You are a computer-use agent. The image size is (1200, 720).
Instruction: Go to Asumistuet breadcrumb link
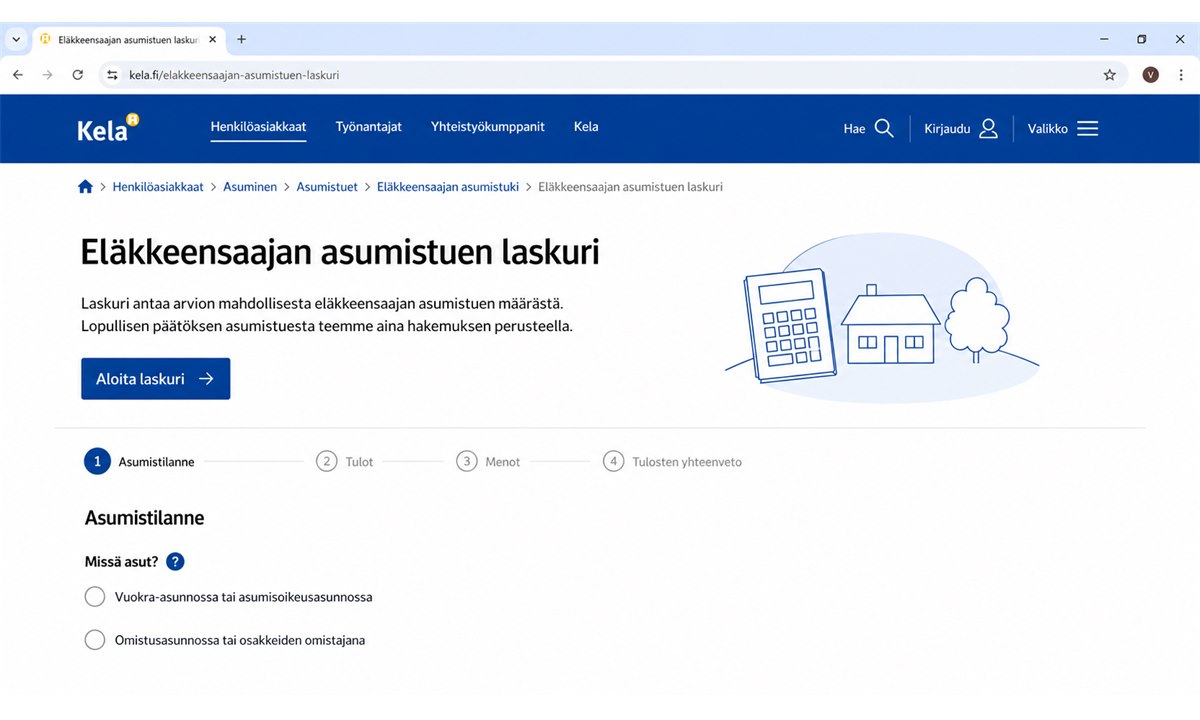[x=327, y=187]
